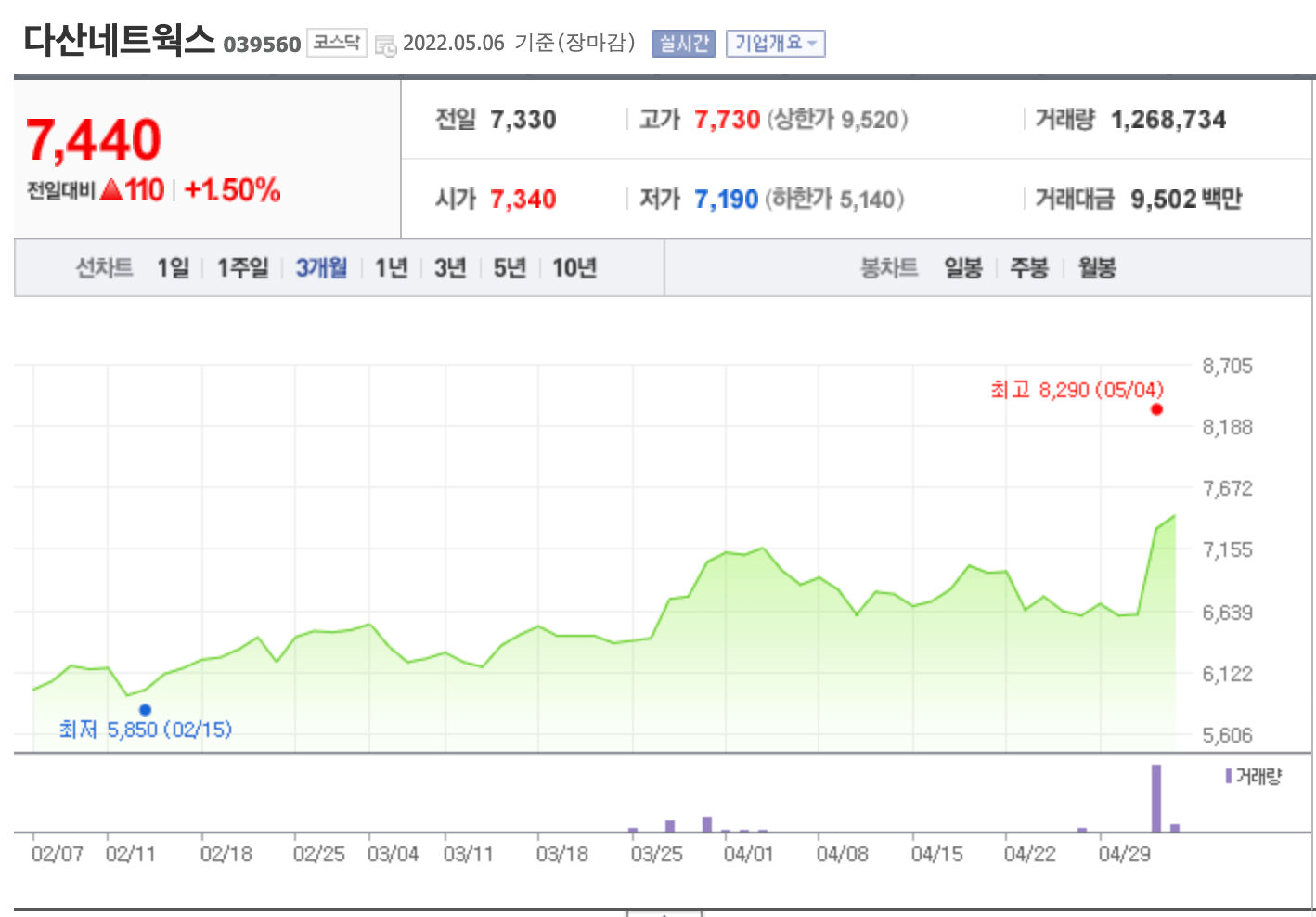
Task: Select the 1주일 line chart tab
Action: tap(243, 268)
